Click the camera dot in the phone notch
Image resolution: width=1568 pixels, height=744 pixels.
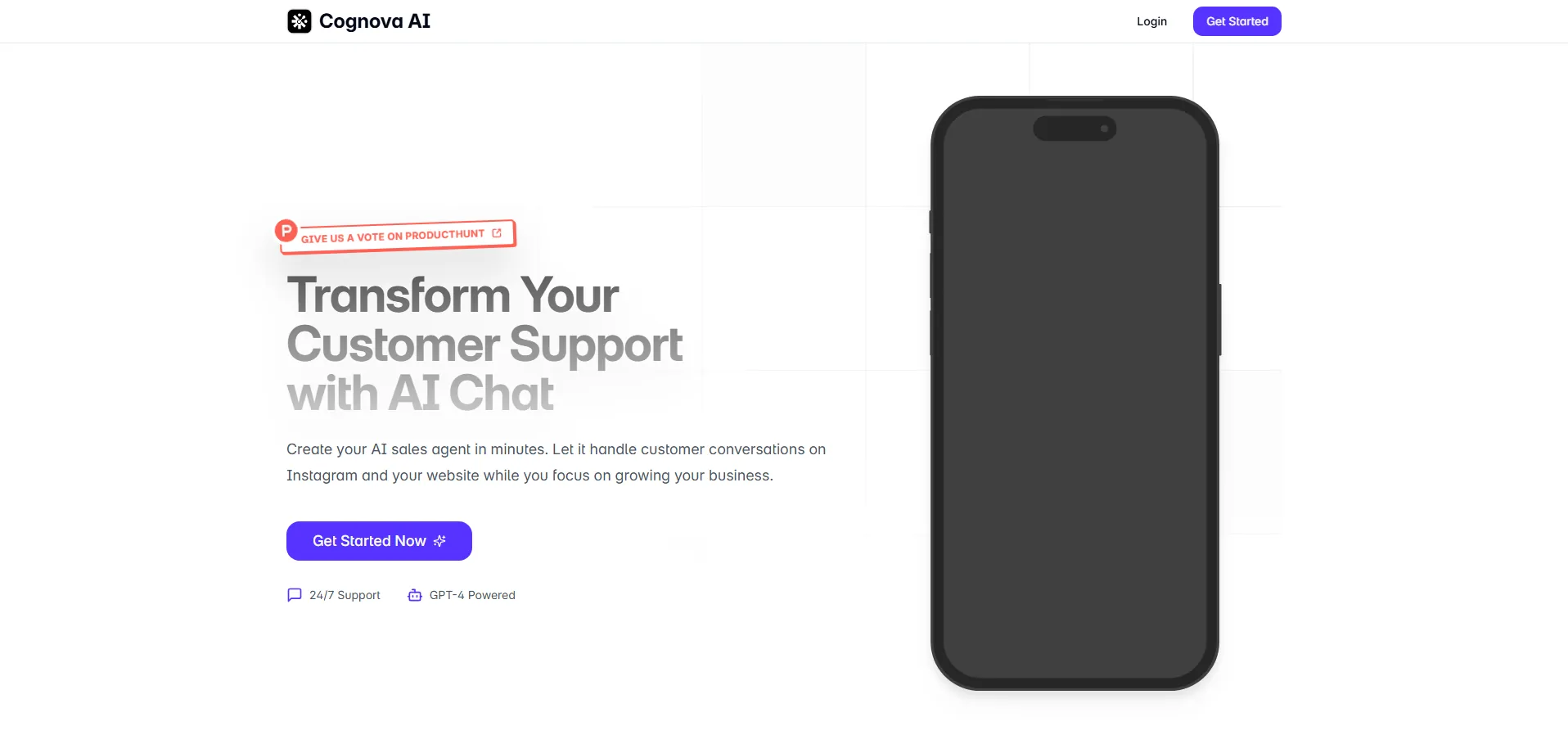click(x=1104, y=129)
